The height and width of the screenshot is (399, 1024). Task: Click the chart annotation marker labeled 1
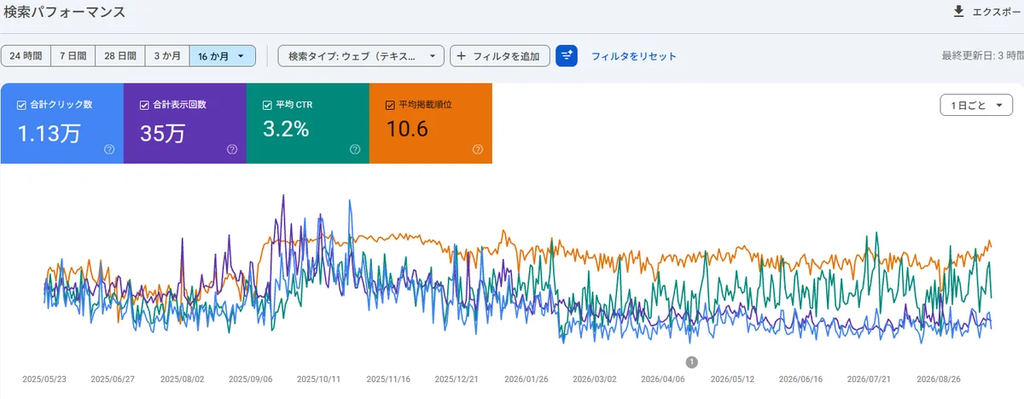tap(692, 361)
